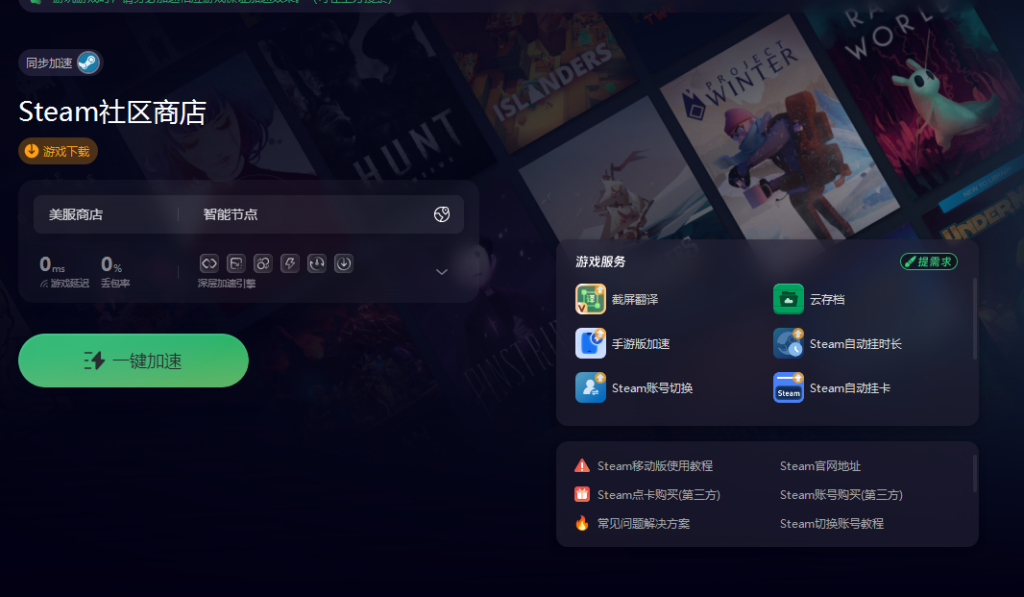Open the Steam自动挂时长 icon
The width and height of the screenshot is (1024, 597).
(x=788, y=344)
